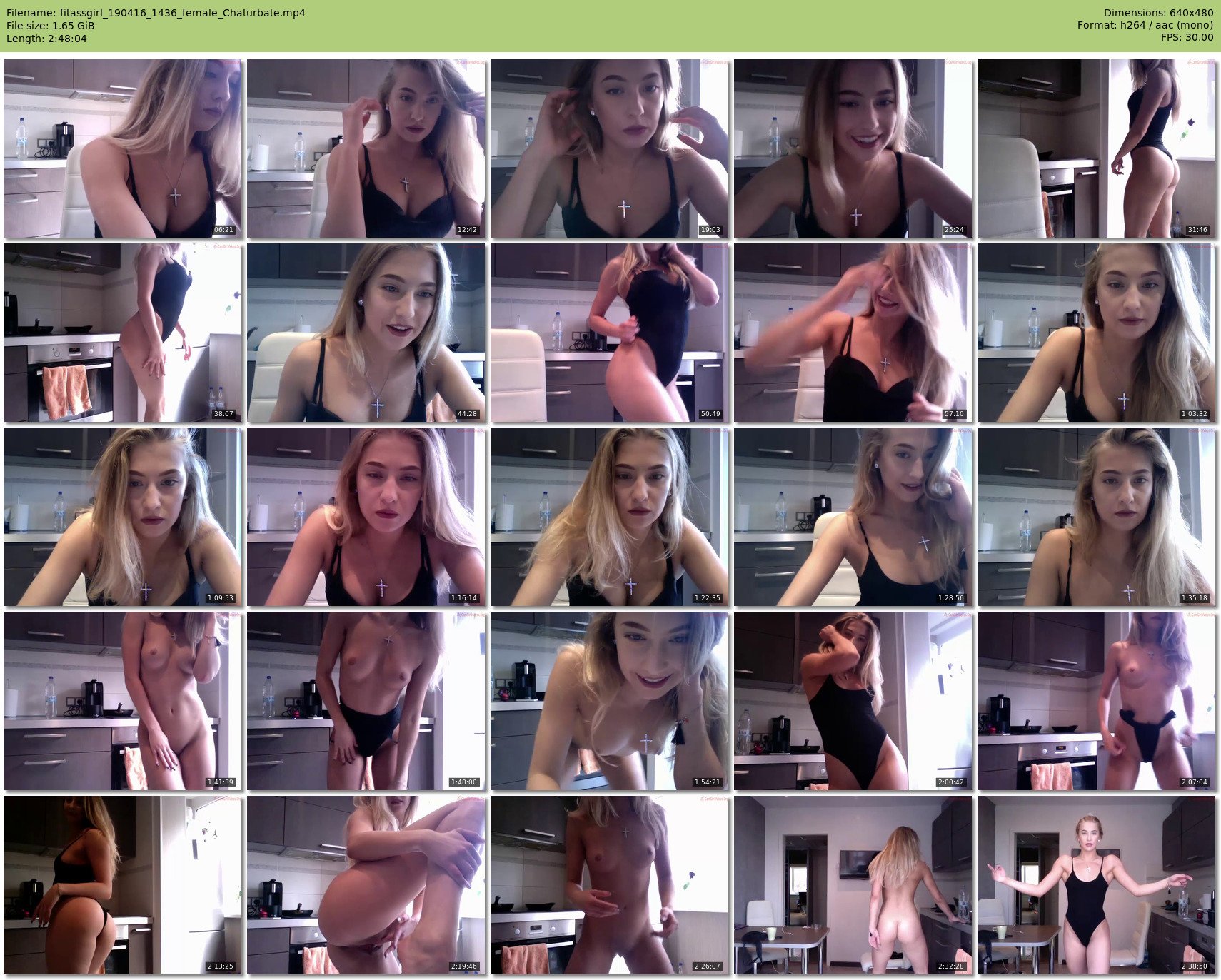Select the frame marked 57:10

[x=853, y=333]
